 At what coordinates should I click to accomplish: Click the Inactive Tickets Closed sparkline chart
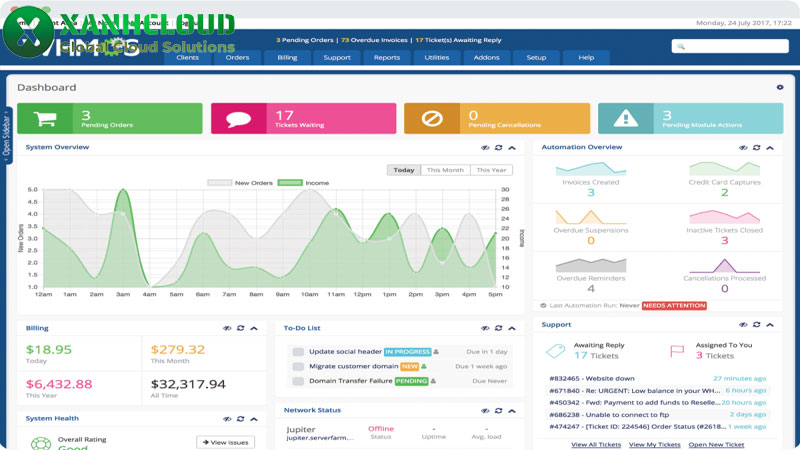724,217
